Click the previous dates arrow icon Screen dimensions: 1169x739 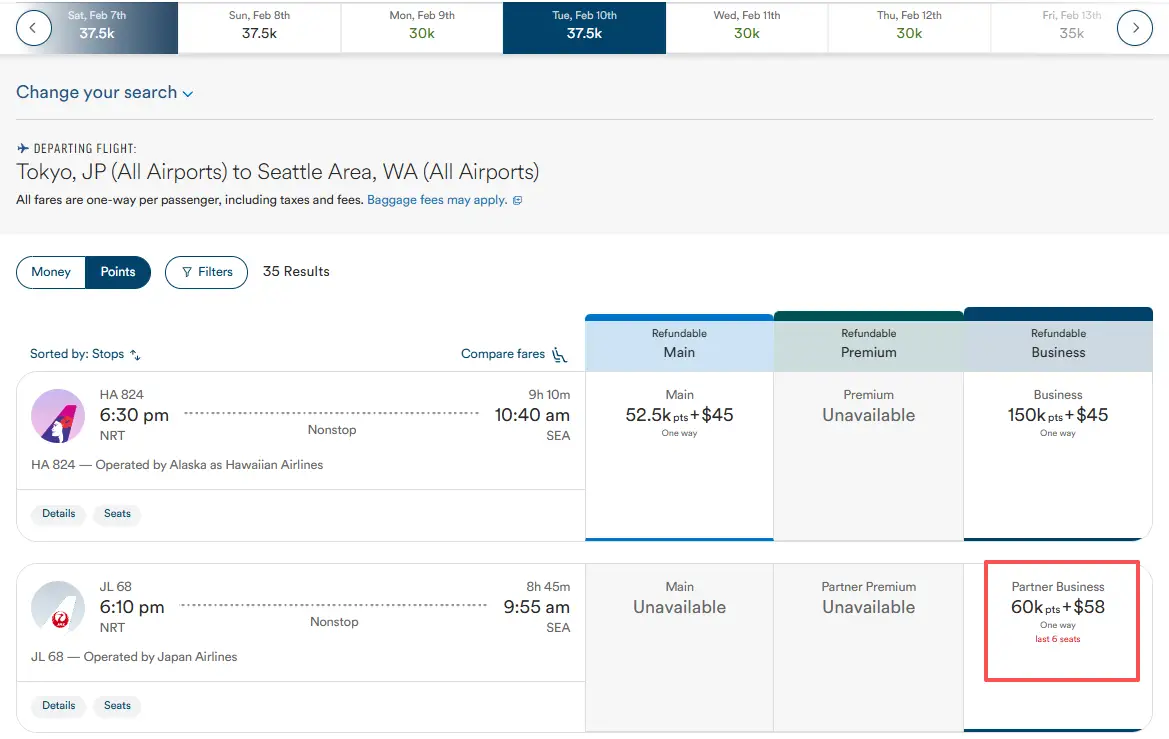click(x=34, y=28)
